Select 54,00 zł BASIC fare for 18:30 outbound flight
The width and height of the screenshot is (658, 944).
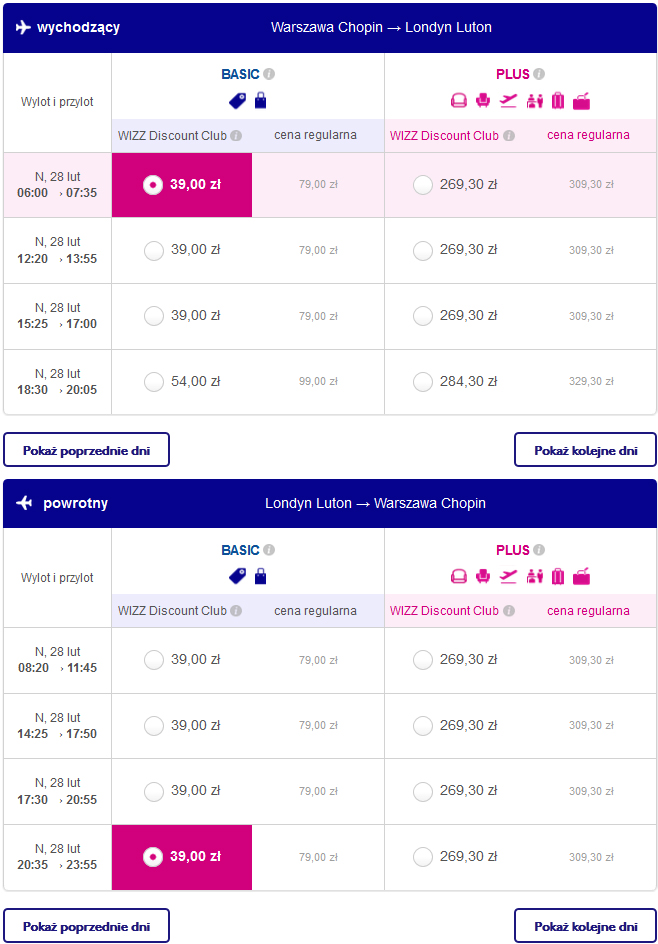point(154,381)
